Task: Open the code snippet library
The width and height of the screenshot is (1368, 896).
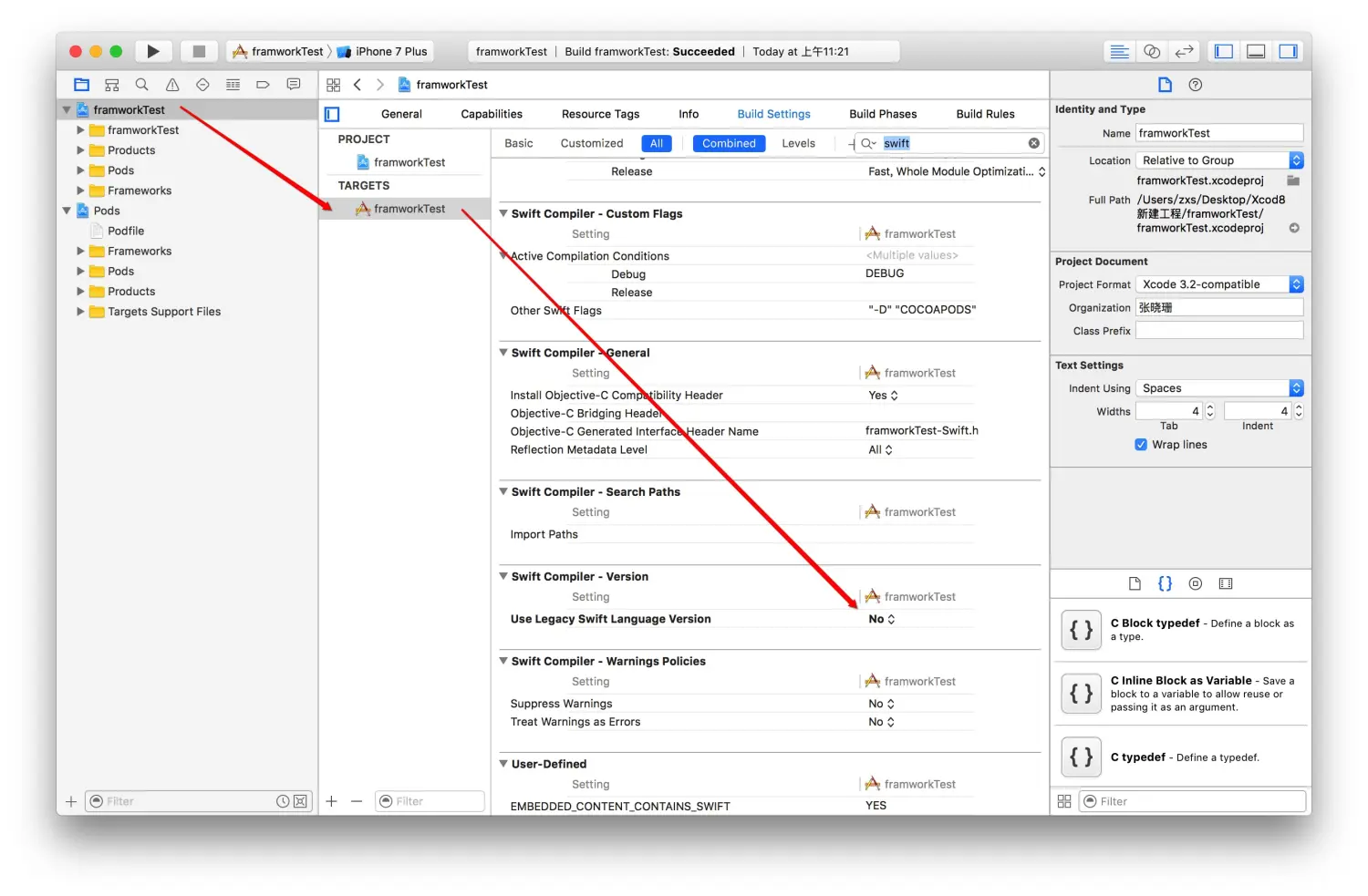Action: [1165, 583]
